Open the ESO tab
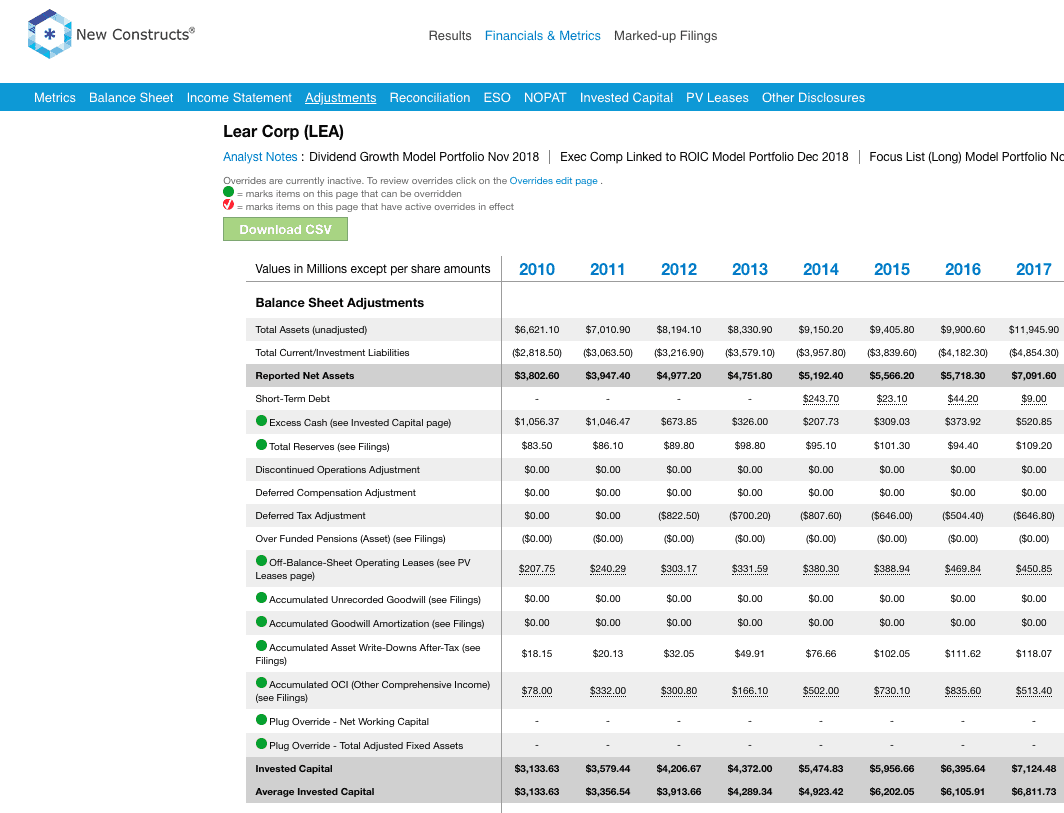 pyautogui.click(x=497, y=98)
